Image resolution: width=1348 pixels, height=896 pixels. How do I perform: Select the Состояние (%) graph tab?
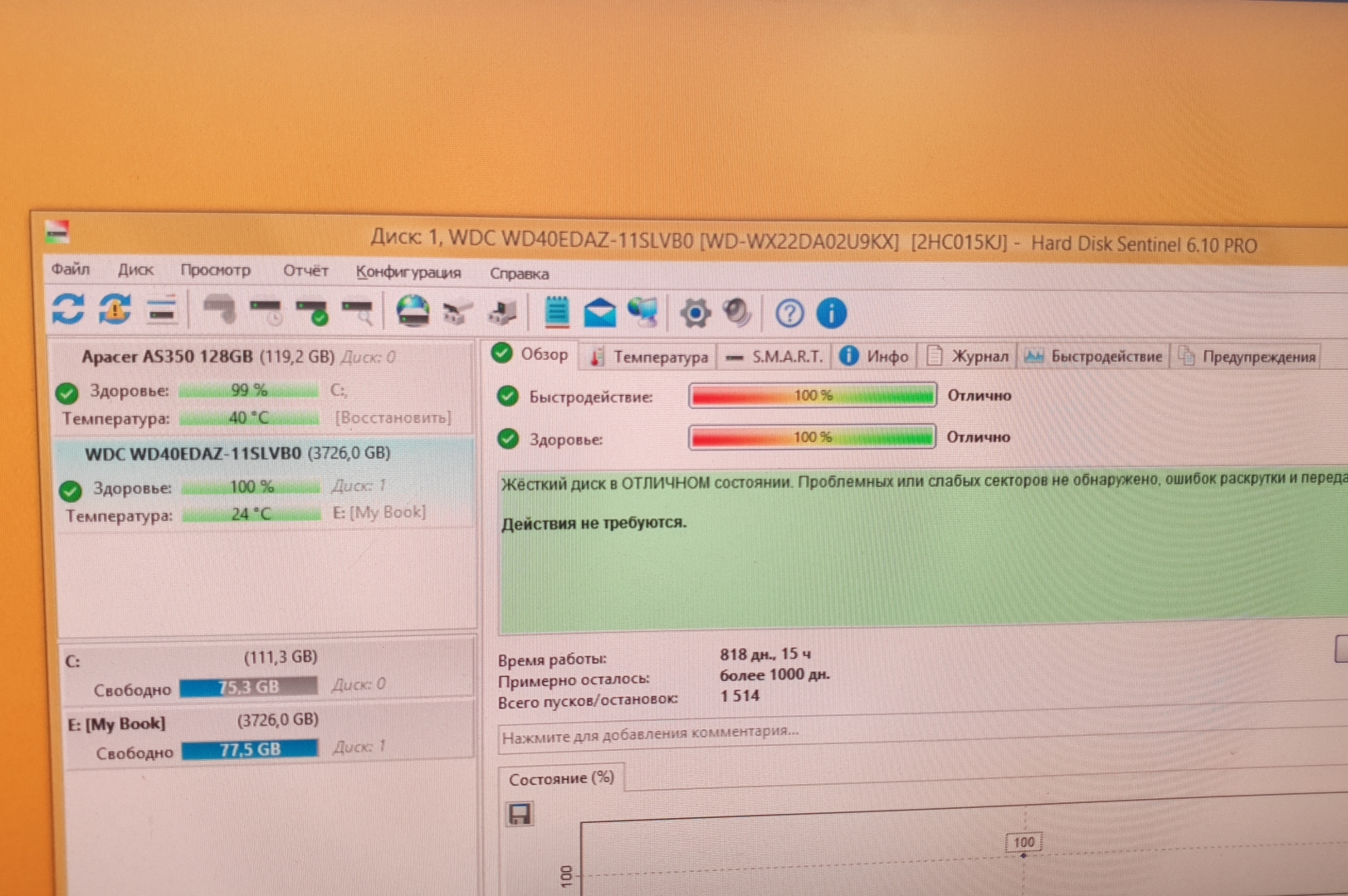pyautogui.click(x=561, y=778)
